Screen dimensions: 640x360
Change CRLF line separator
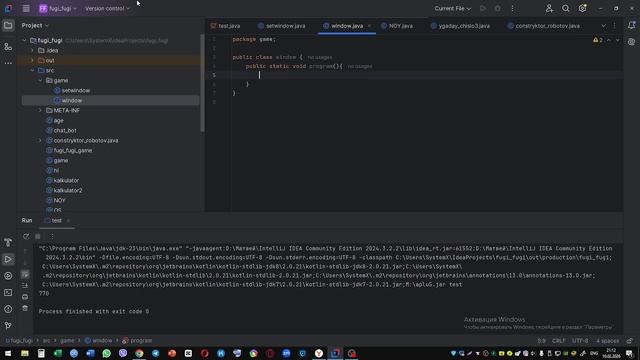[559, 340]
